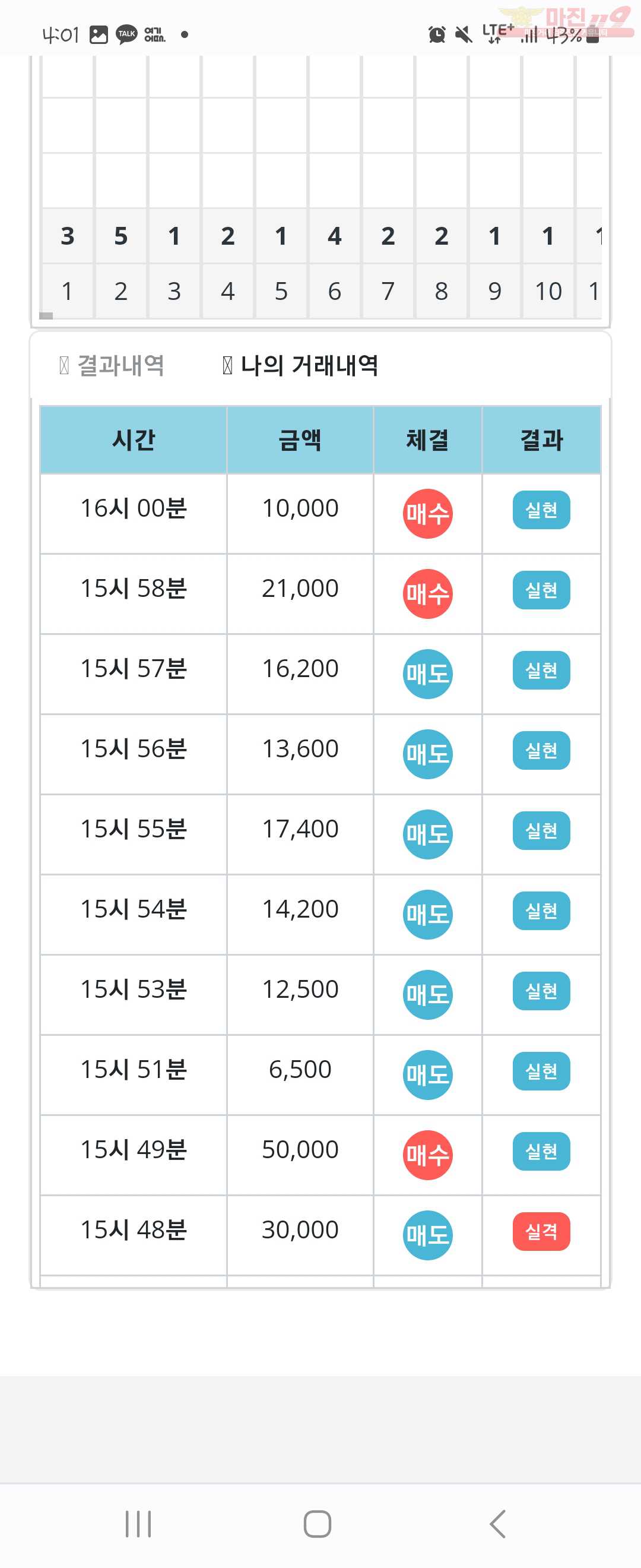
Task: Tap the 매수 badge for 16시 00분
Action: (427, 514)
